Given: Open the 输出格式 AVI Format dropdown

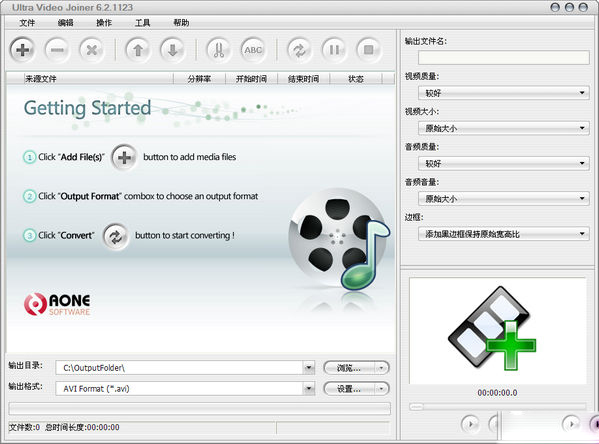Looking at the screenshot, I should (309, 389).
